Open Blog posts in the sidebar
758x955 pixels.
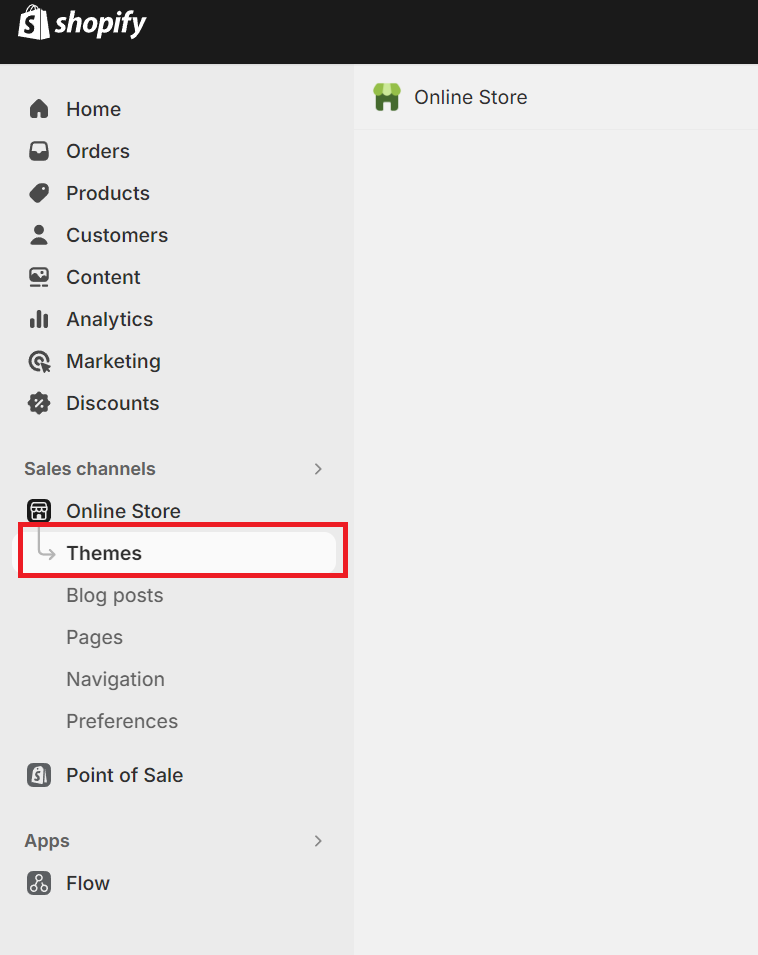114,595
